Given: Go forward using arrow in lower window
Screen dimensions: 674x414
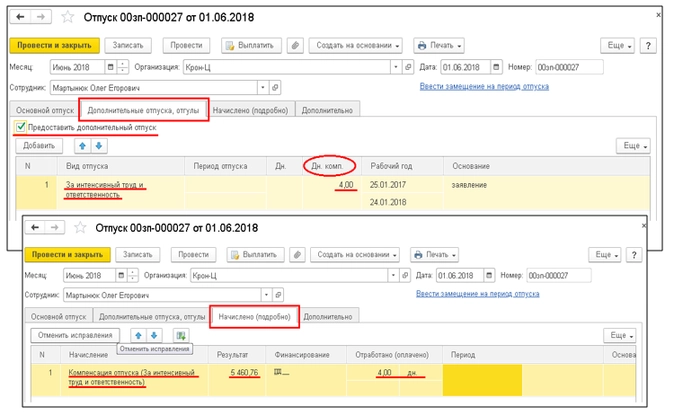Looking at the screenshot, I should (x=55, y=227).
